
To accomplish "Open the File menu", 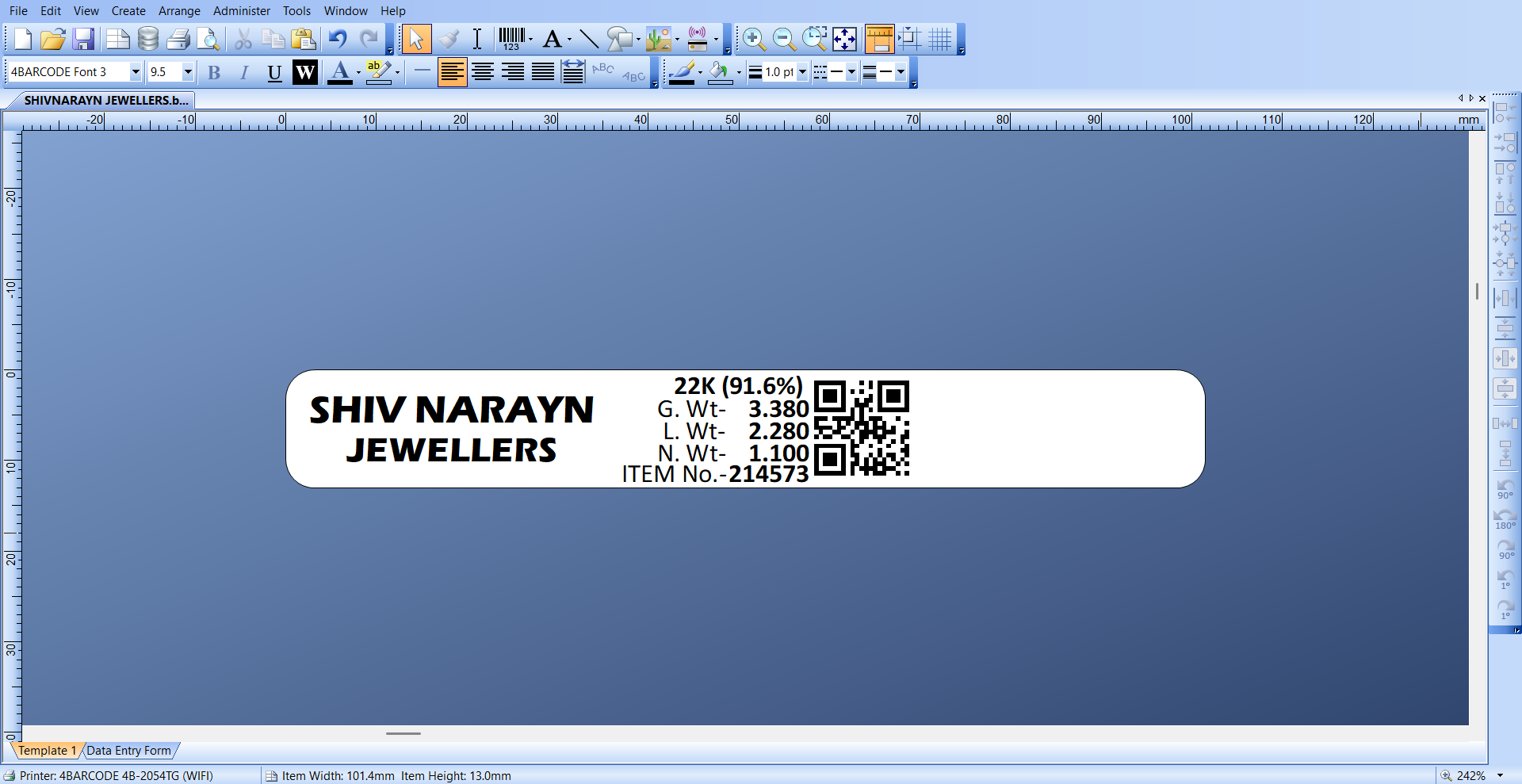I will click(x=18, y=11).
